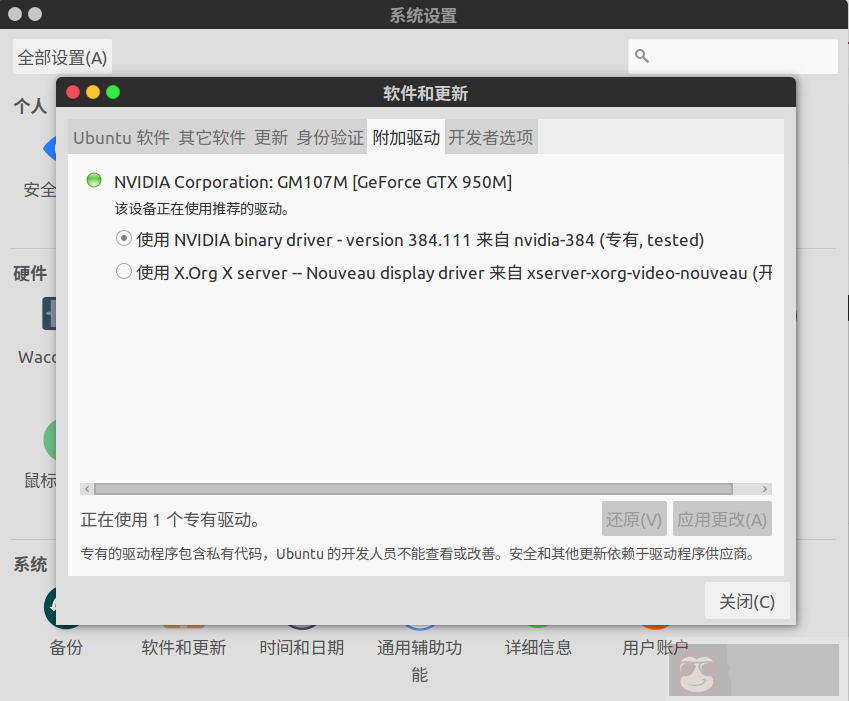849x701 pixels.
Task: Select the Nouveau display driver option
Action: click(124, 271)
